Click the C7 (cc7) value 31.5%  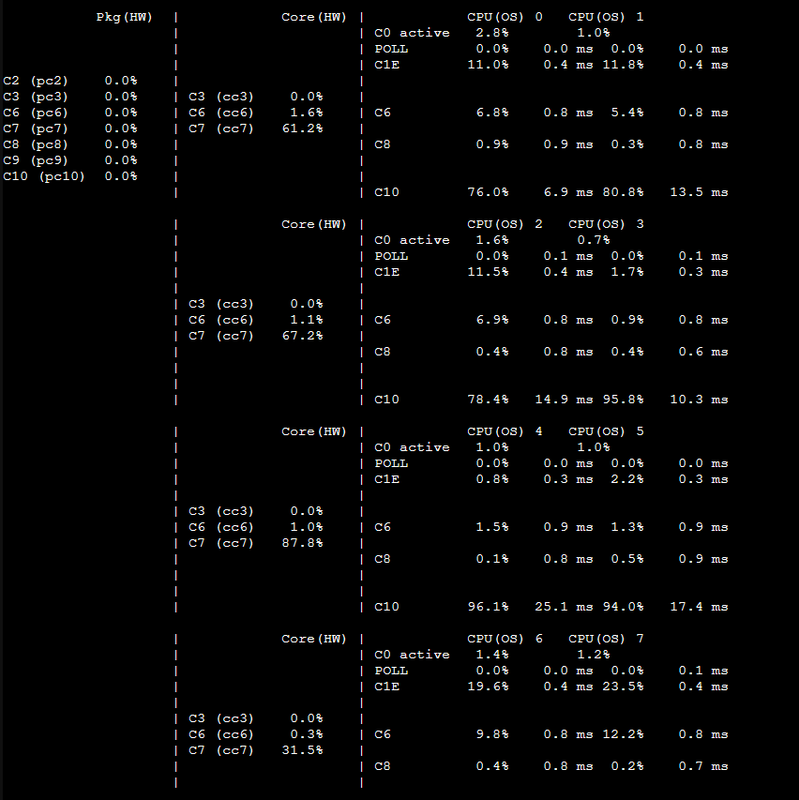click(x=303, y=750)
